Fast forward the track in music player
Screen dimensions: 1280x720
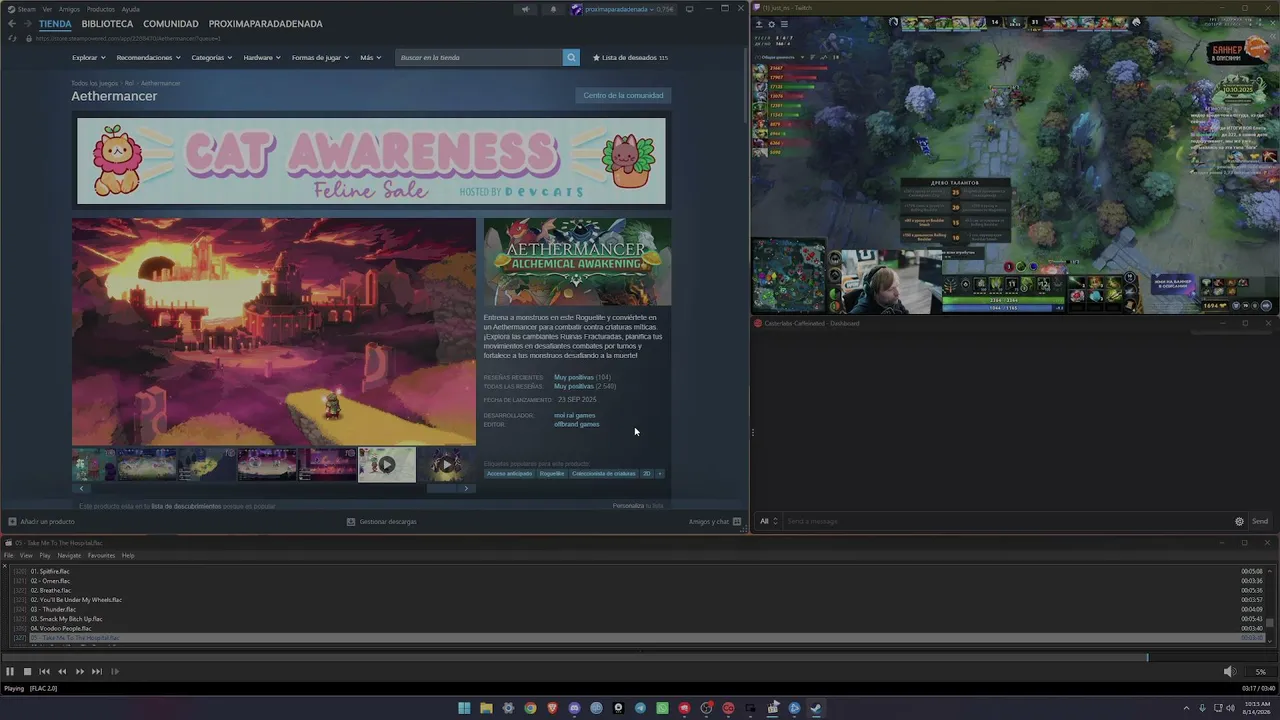coord(80,672)
